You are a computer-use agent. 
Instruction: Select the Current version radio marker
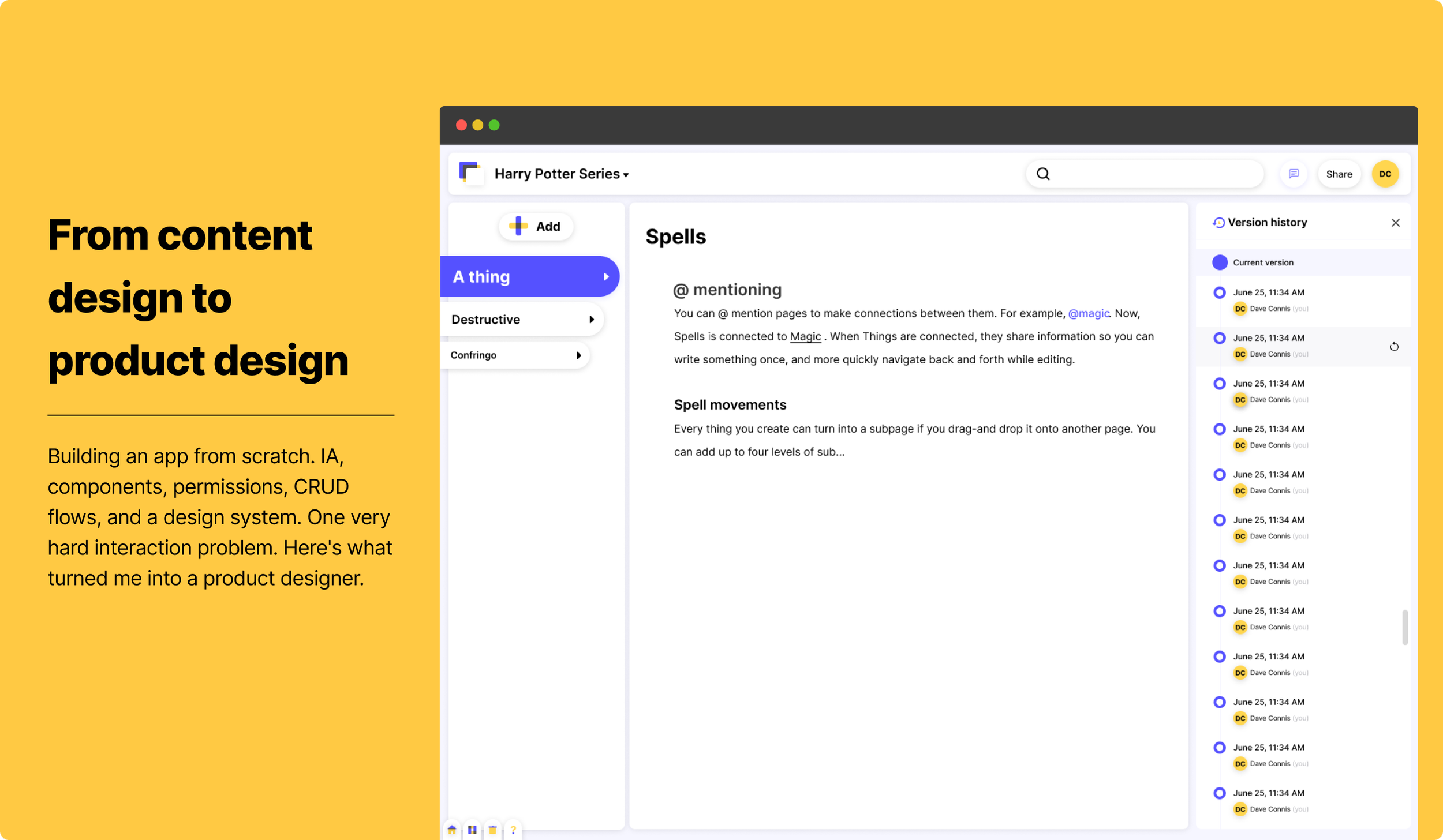pyautogui.click(x=1220, y=262)
